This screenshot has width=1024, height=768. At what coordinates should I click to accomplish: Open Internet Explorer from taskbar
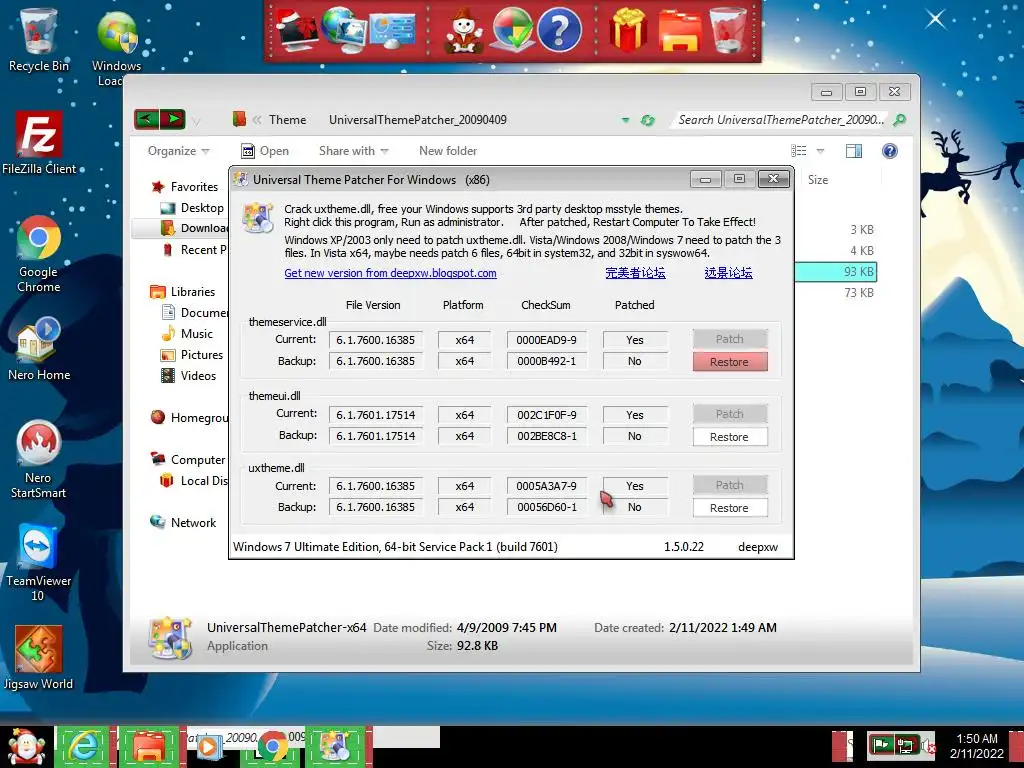82,747
